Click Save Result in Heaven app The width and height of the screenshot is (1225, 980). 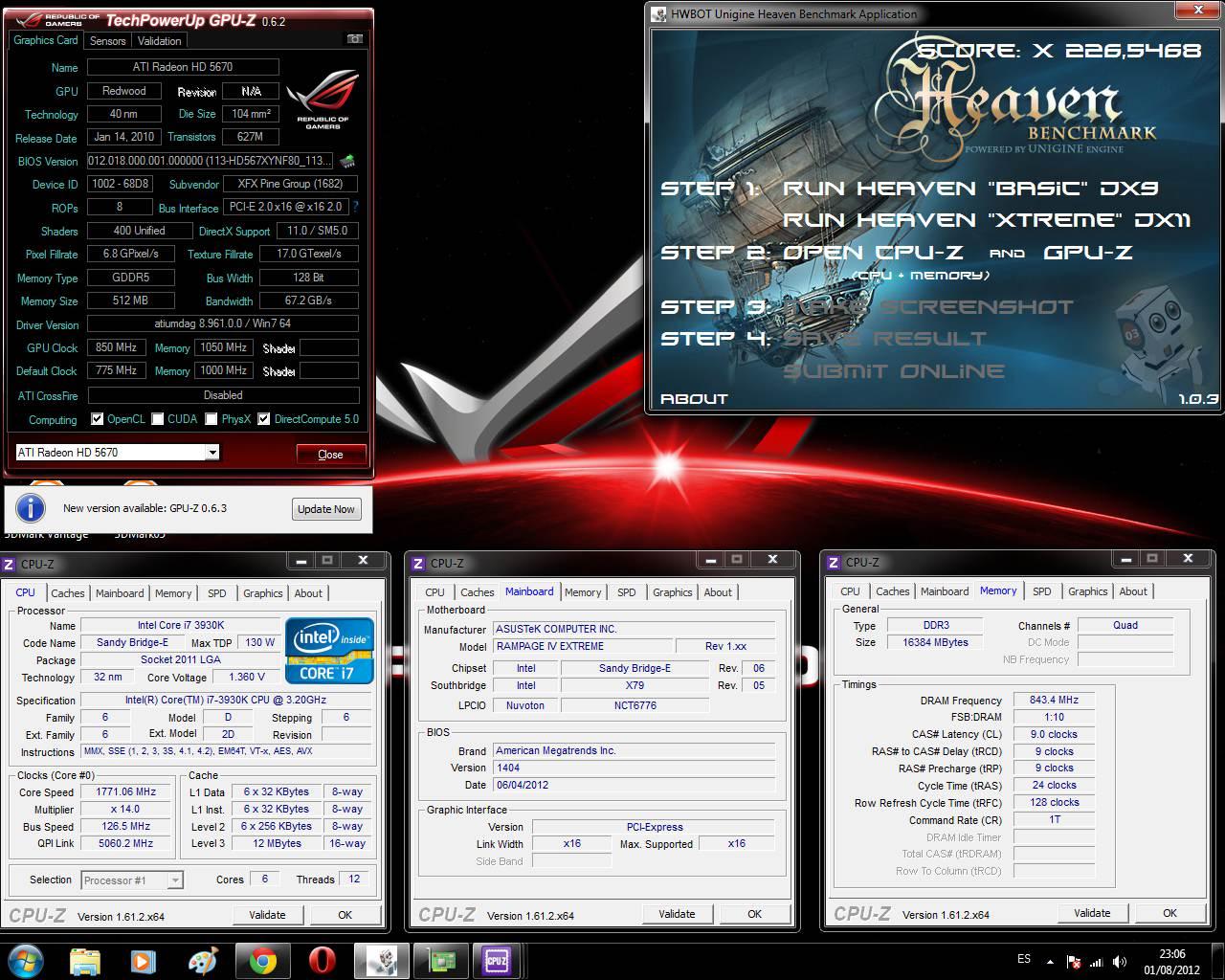click(884, 339)
